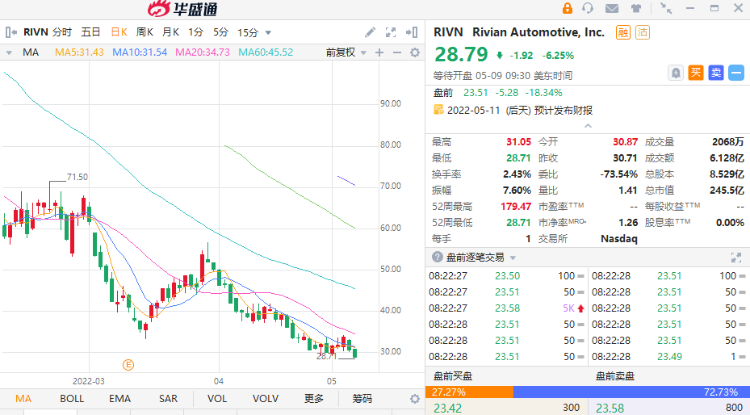Click the margin financing badge icon
The height and width of the screenshot is (415, 750).
pos(623,33)
